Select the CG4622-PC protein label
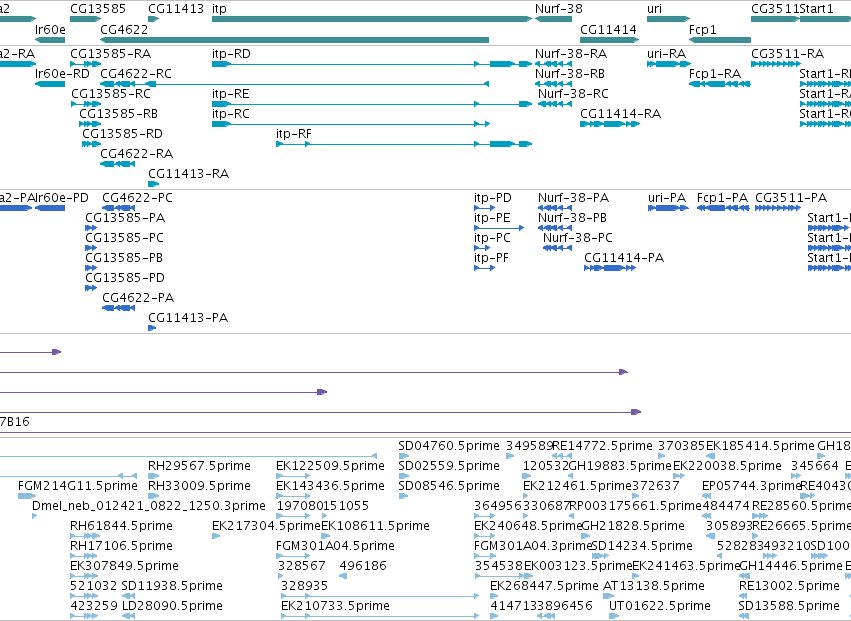 pos(137,198)
